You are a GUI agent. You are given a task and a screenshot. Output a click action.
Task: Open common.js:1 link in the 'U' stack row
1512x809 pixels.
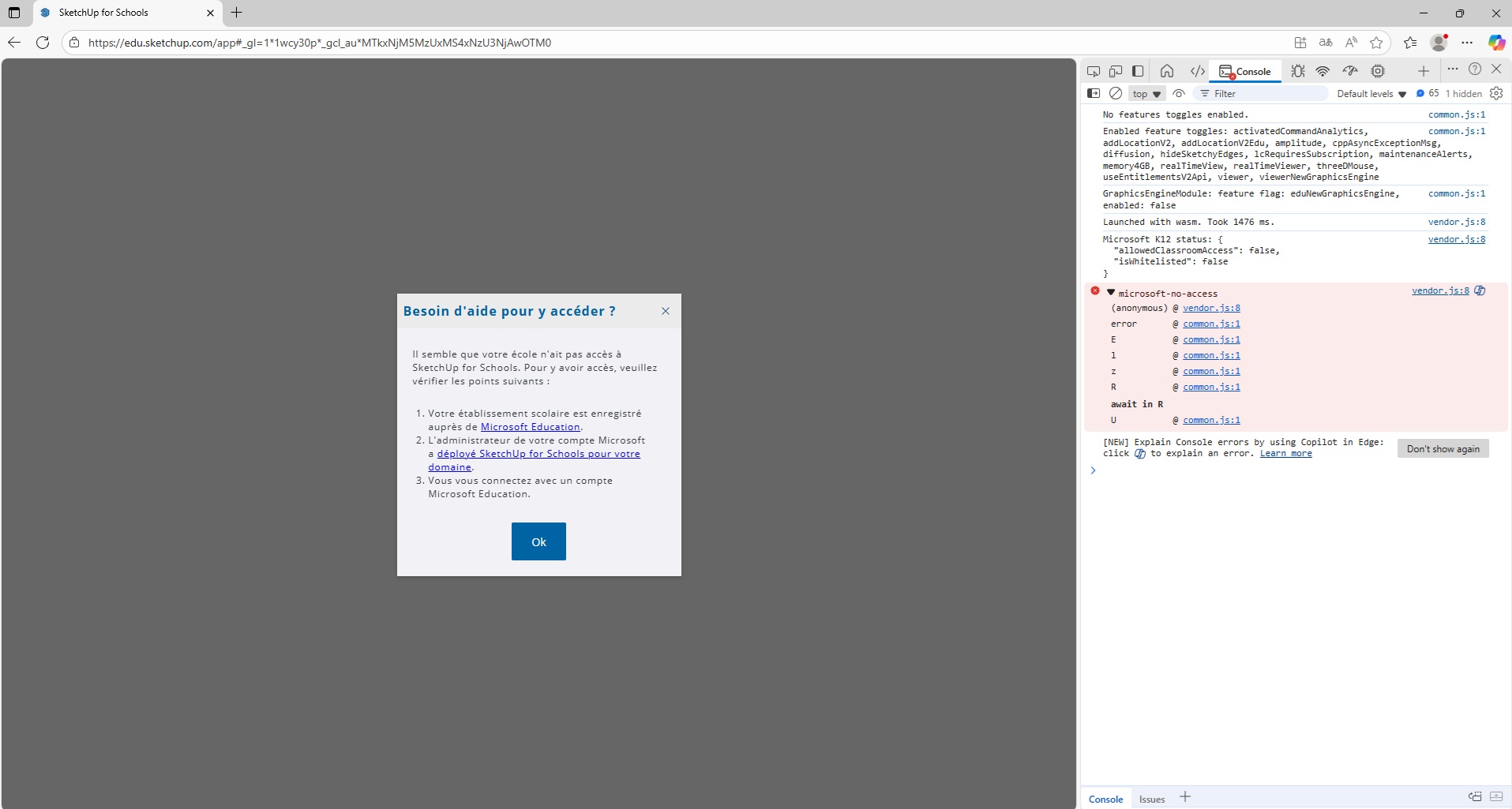click(x=1211, y=420)
